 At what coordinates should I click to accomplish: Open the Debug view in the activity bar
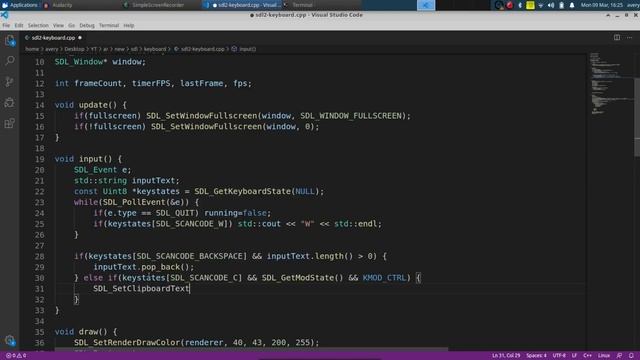coord(10,102)
